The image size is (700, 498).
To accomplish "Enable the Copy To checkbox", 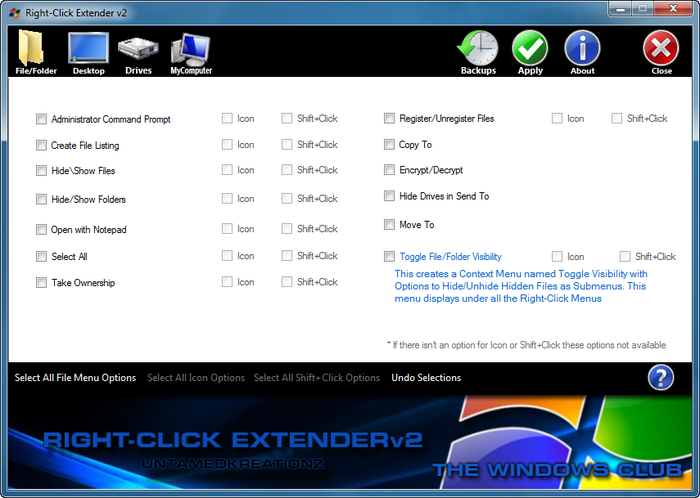I will [x=389, y=145].
